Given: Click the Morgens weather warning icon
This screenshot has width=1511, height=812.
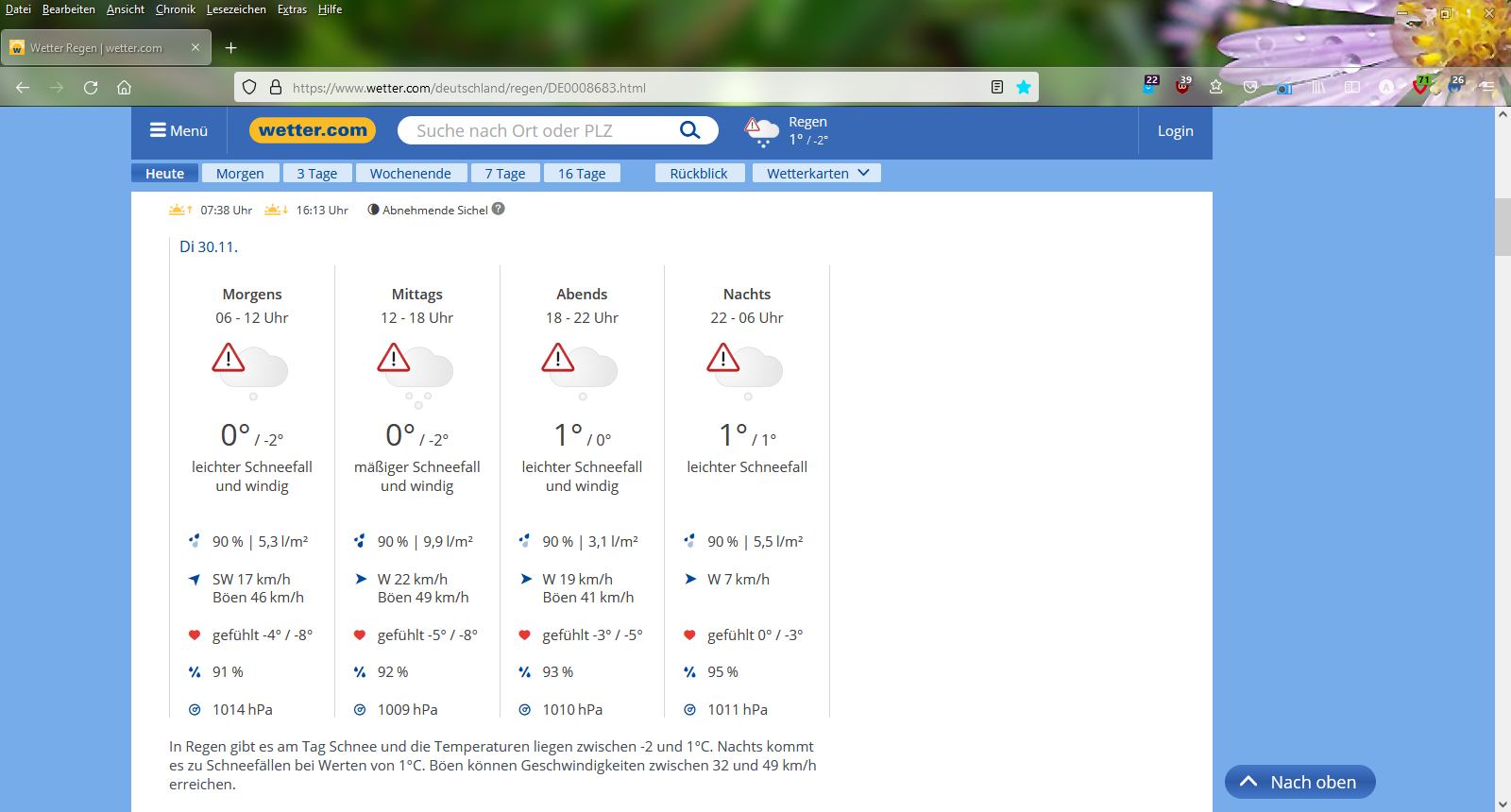Looking at the screenshot, I should 229,359.
